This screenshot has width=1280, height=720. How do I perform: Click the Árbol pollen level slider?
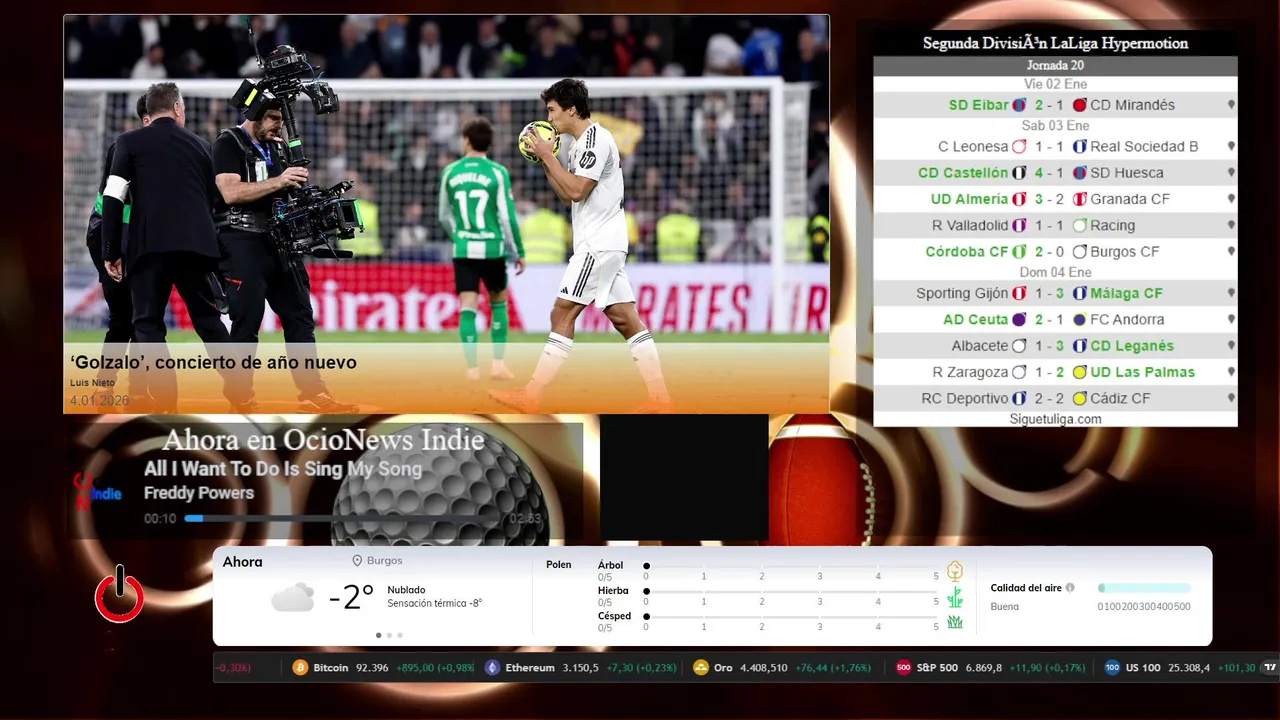click(791, 566)
